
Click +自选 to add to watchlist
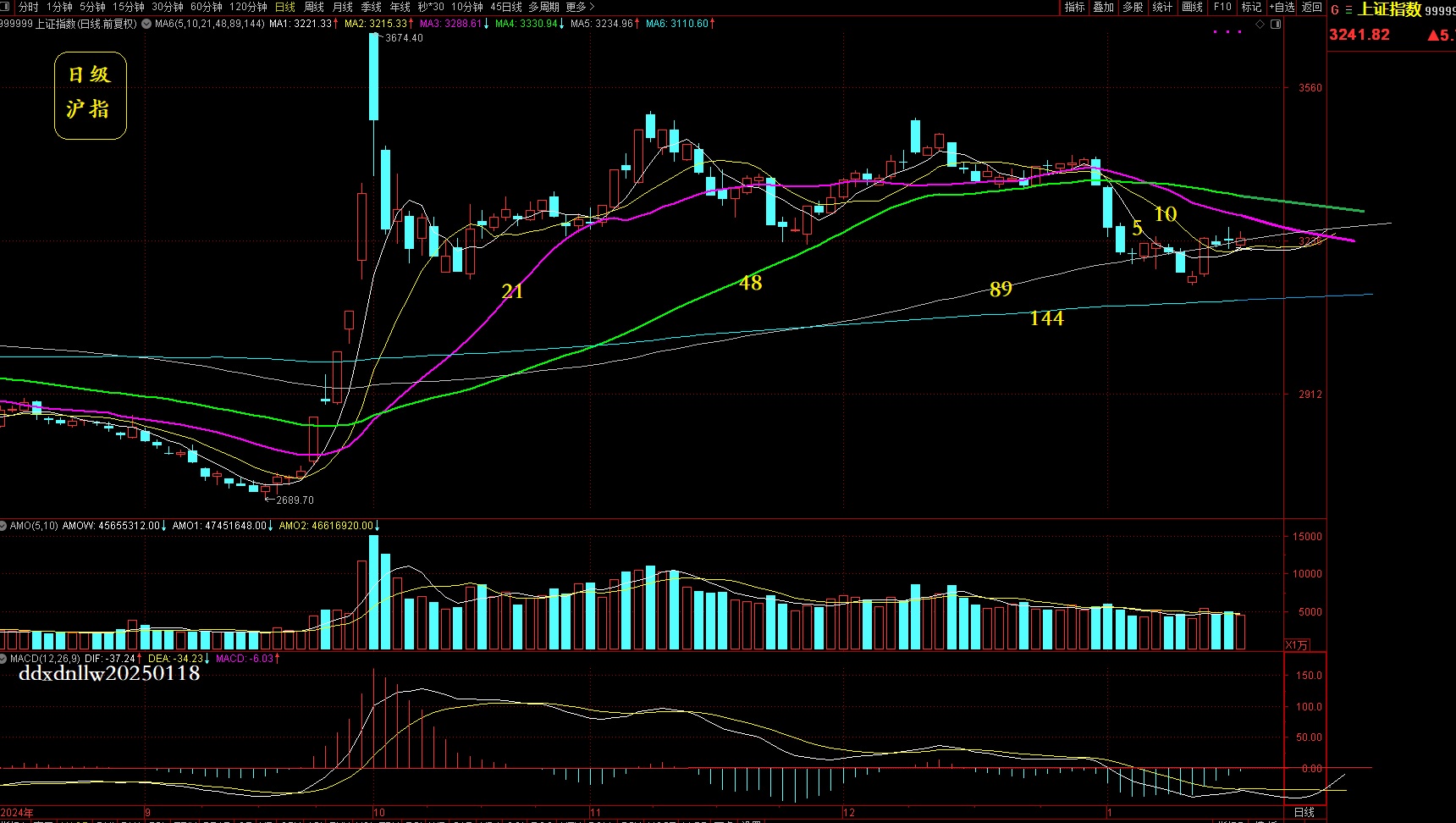1282,7
